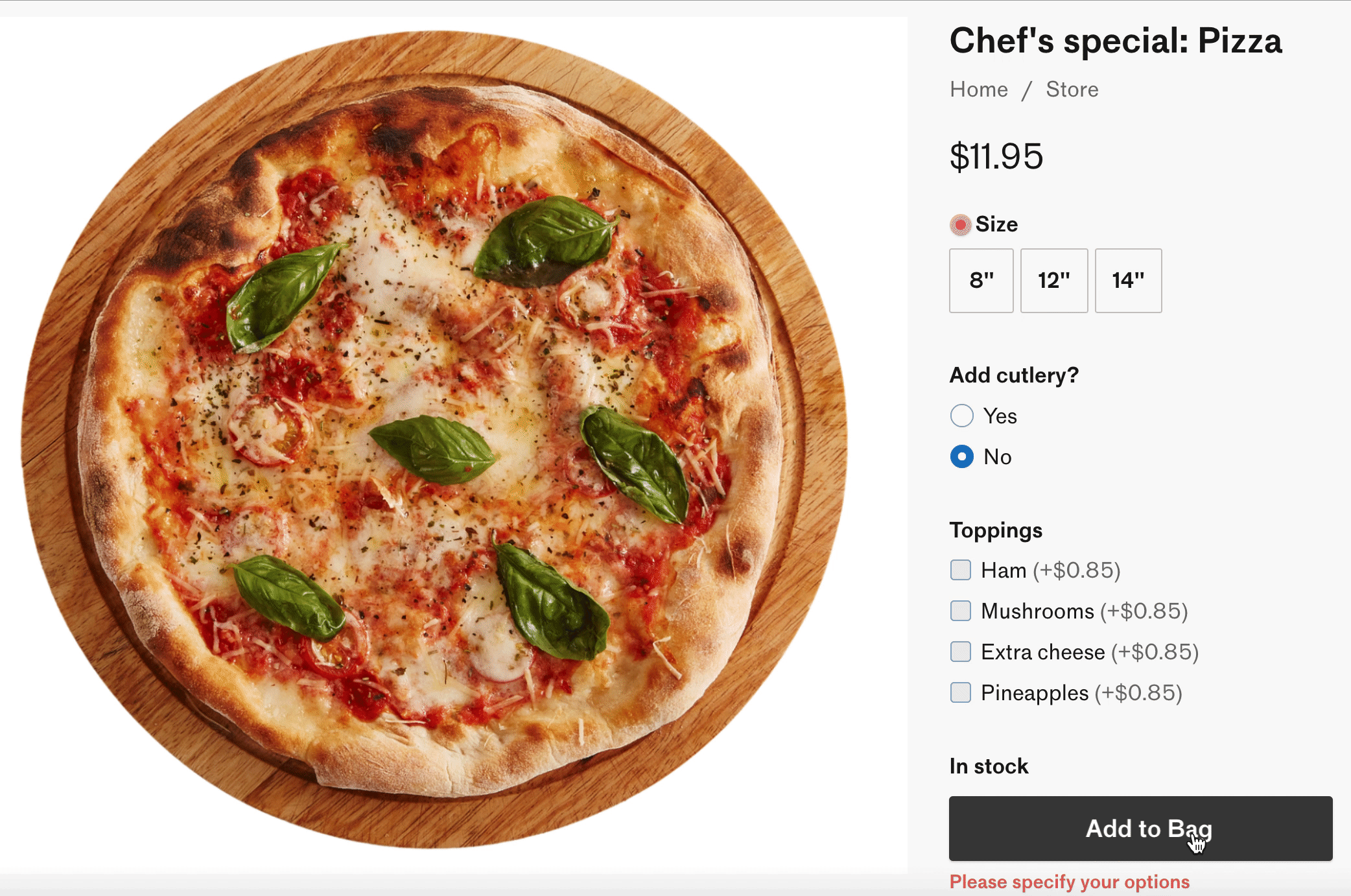Open the Store breadcrumb link

[1072, 89]
